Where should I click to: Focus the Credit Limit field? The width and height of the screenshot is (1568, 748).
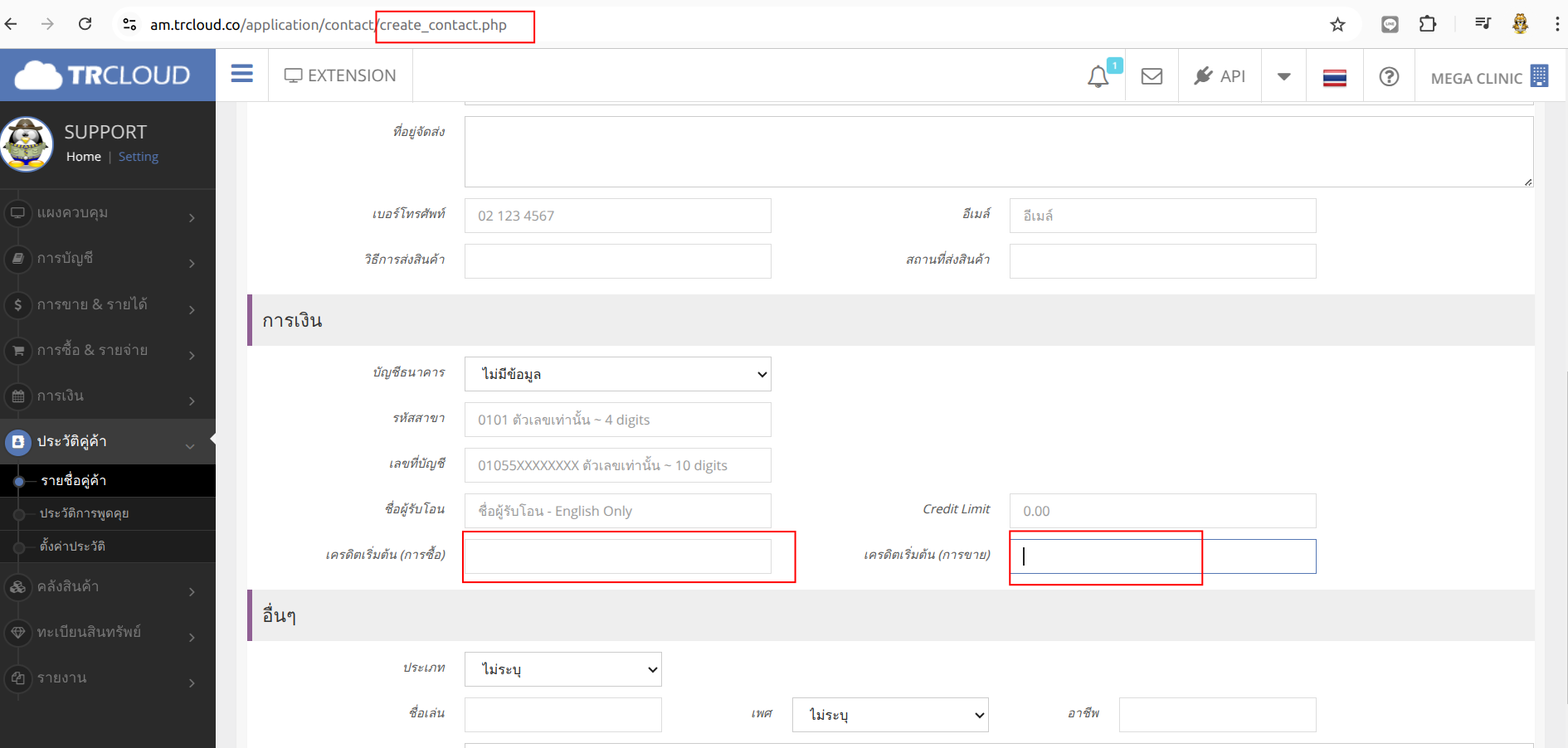[x=1162, y=511]
